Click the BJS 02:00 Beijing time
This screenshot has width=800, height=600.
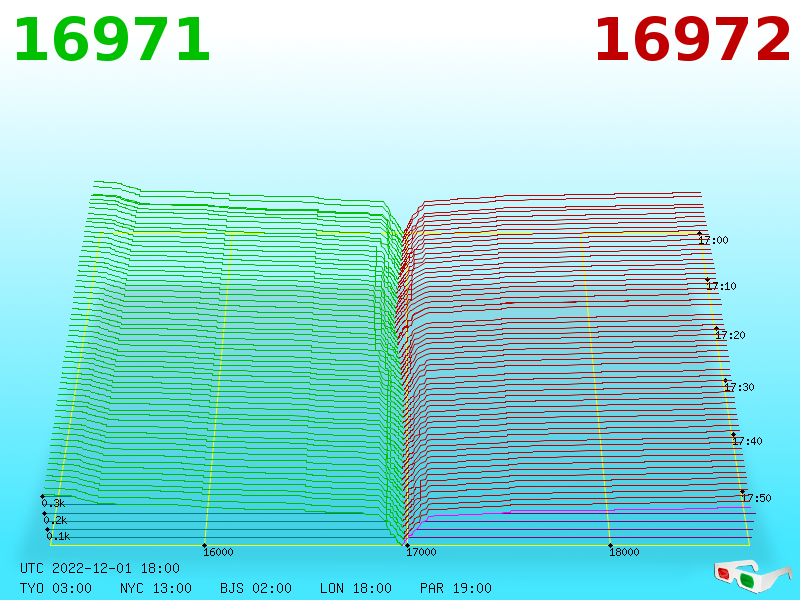256,588
